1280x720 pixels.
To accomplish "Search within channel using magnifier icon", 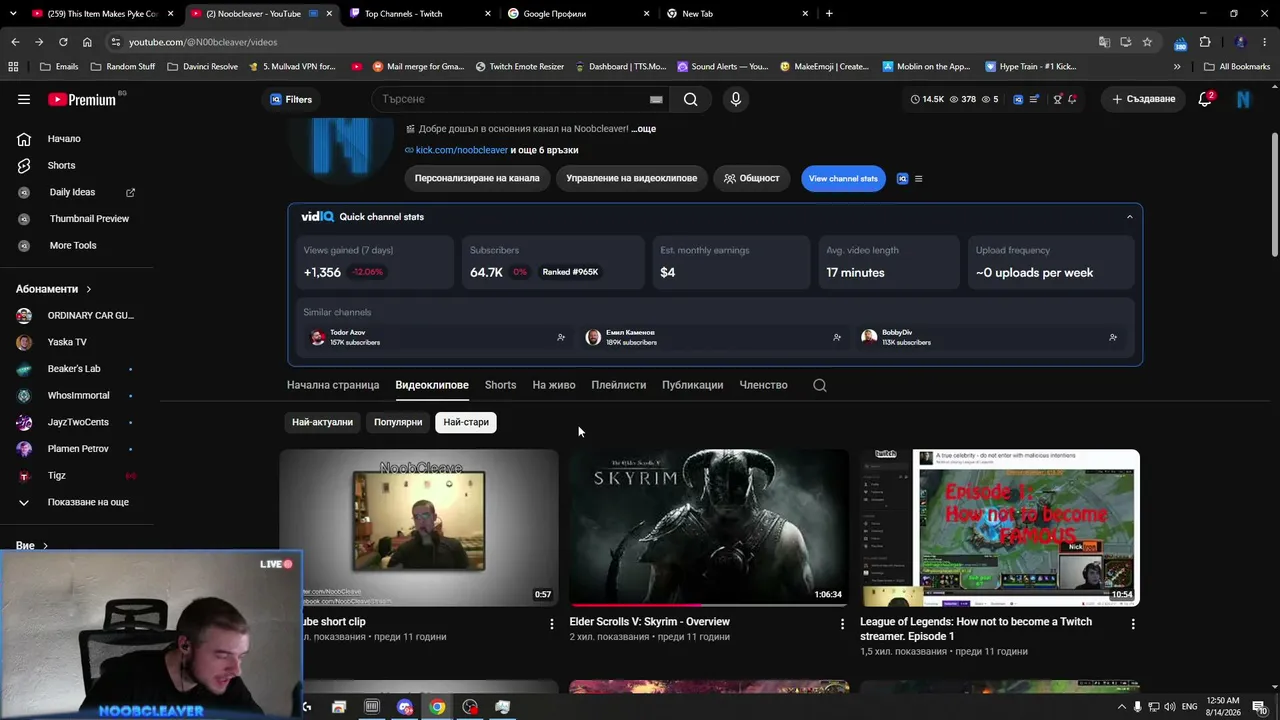I will tap(820, 385).
